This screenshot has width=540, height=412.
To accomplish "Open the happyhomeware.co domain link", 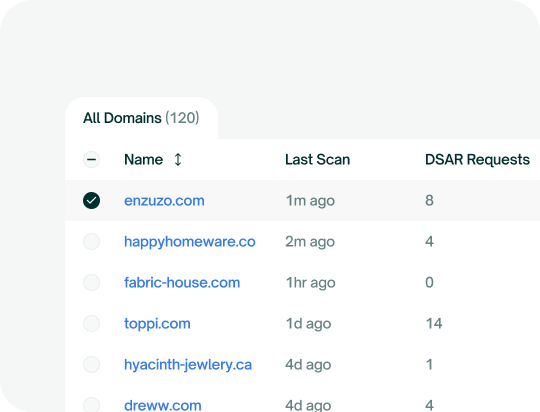I will coord(190,242).
